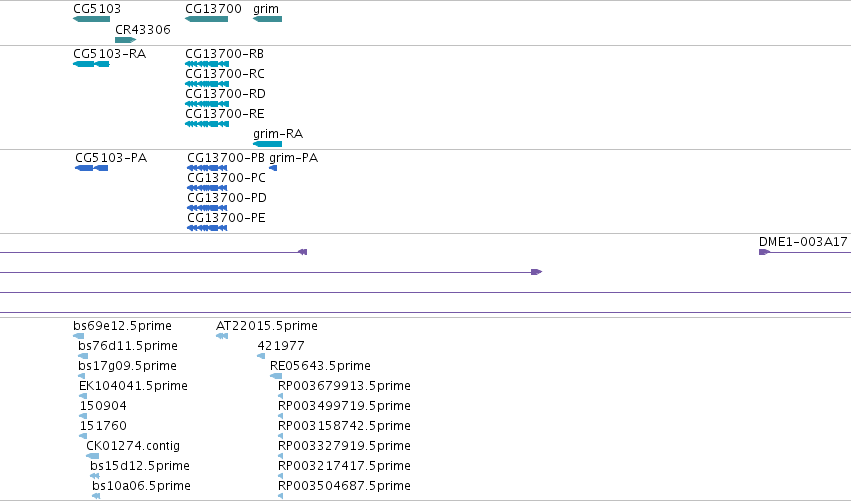Click the CG13700-PE label

(x=226, y=218)
